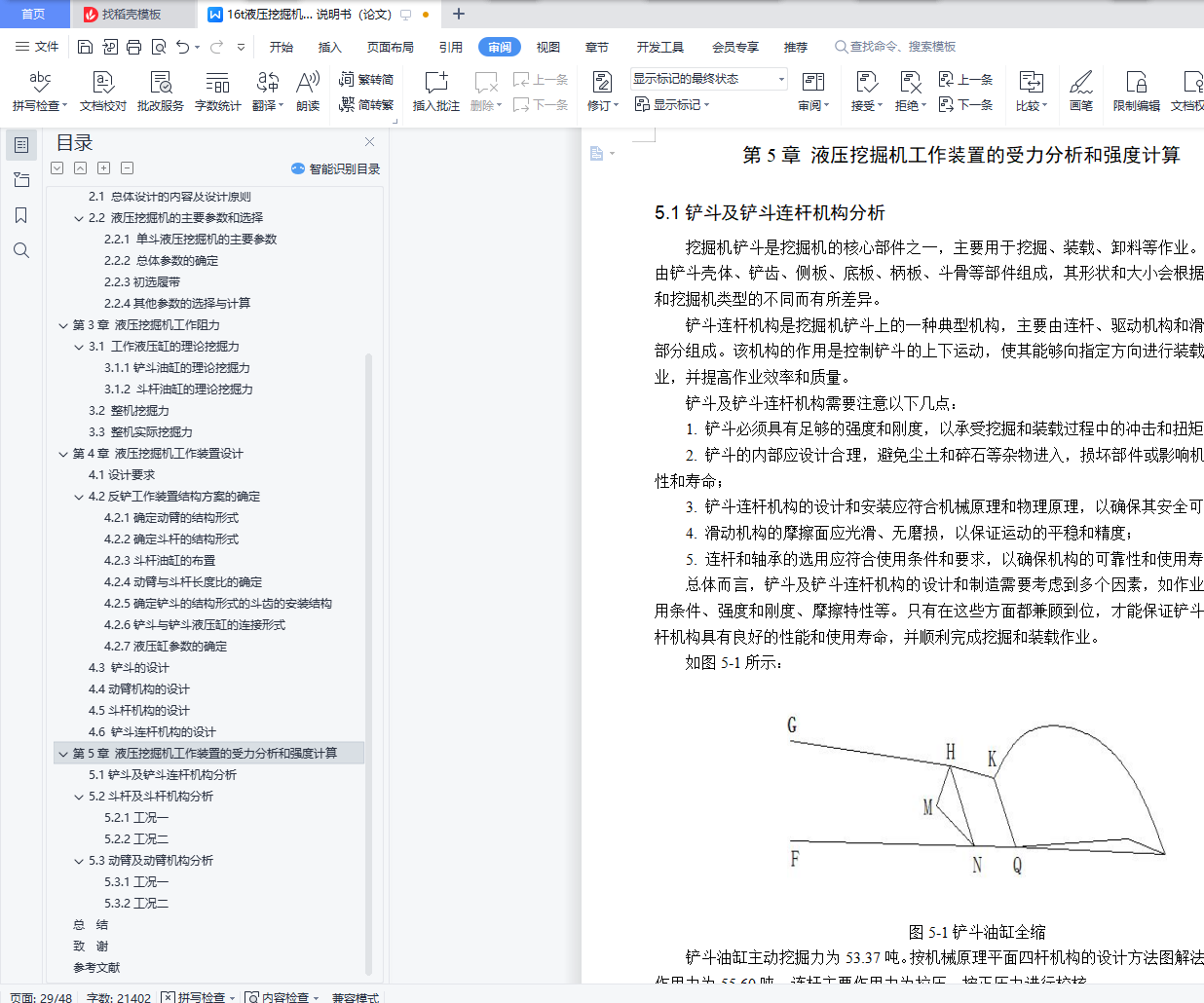The height and width of the screenshot is (1003, 1204).
Task: Jump to 5.1 铲斗及铲斗连杆机构分析 in outline
Action: 163,775
